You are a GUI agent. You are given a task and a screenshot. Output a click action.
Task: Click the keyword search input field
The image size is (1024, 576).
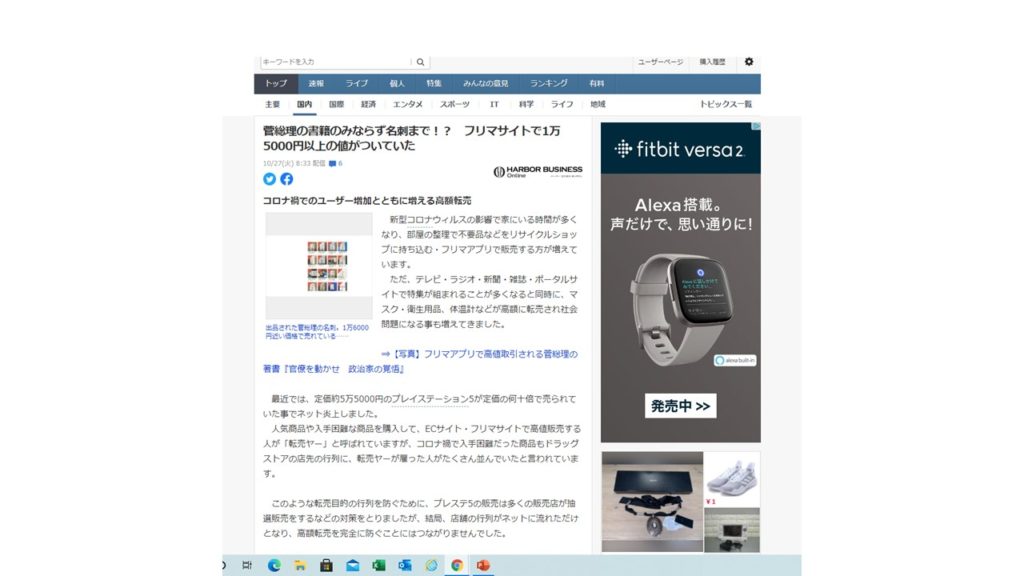point(335,62)
